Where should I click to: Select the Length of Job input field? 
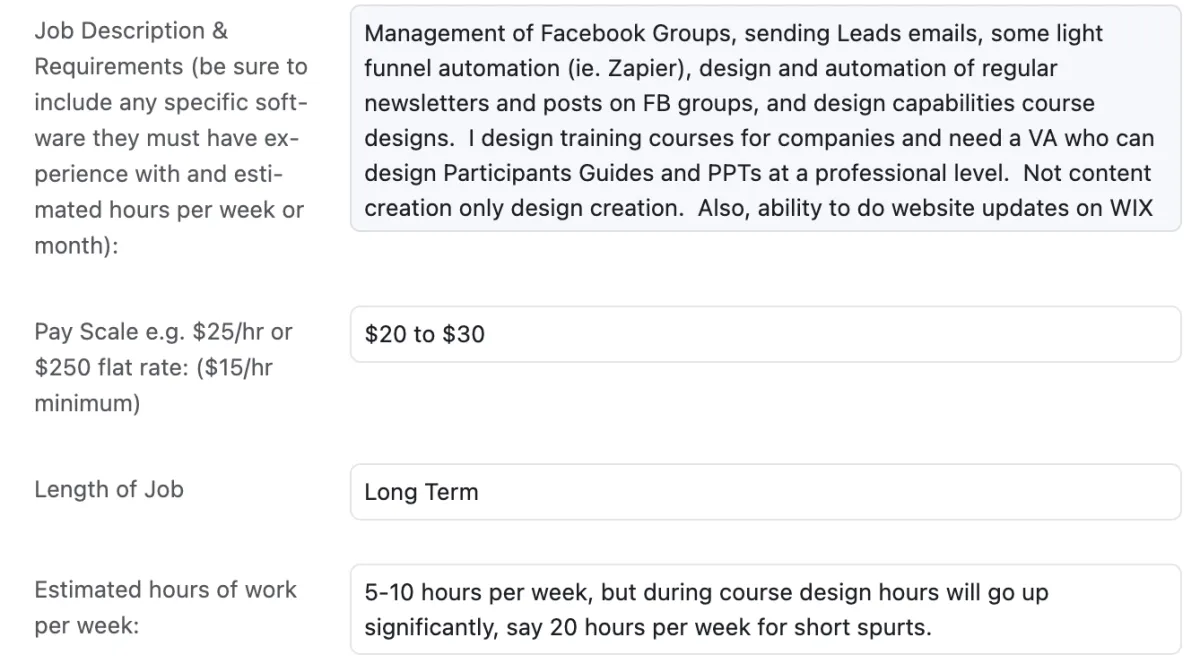tap(765, 492)
